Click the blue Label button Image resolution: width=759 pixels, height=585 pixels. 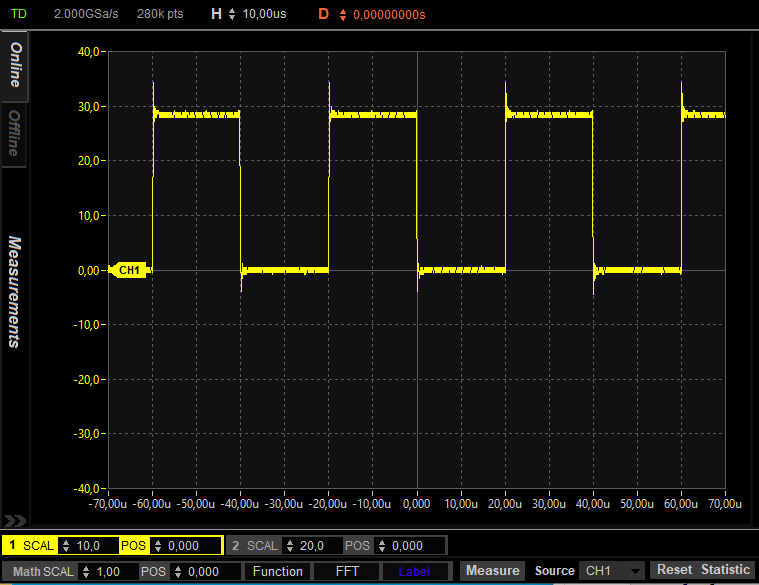pyautogui.click(x=414, y=571)
